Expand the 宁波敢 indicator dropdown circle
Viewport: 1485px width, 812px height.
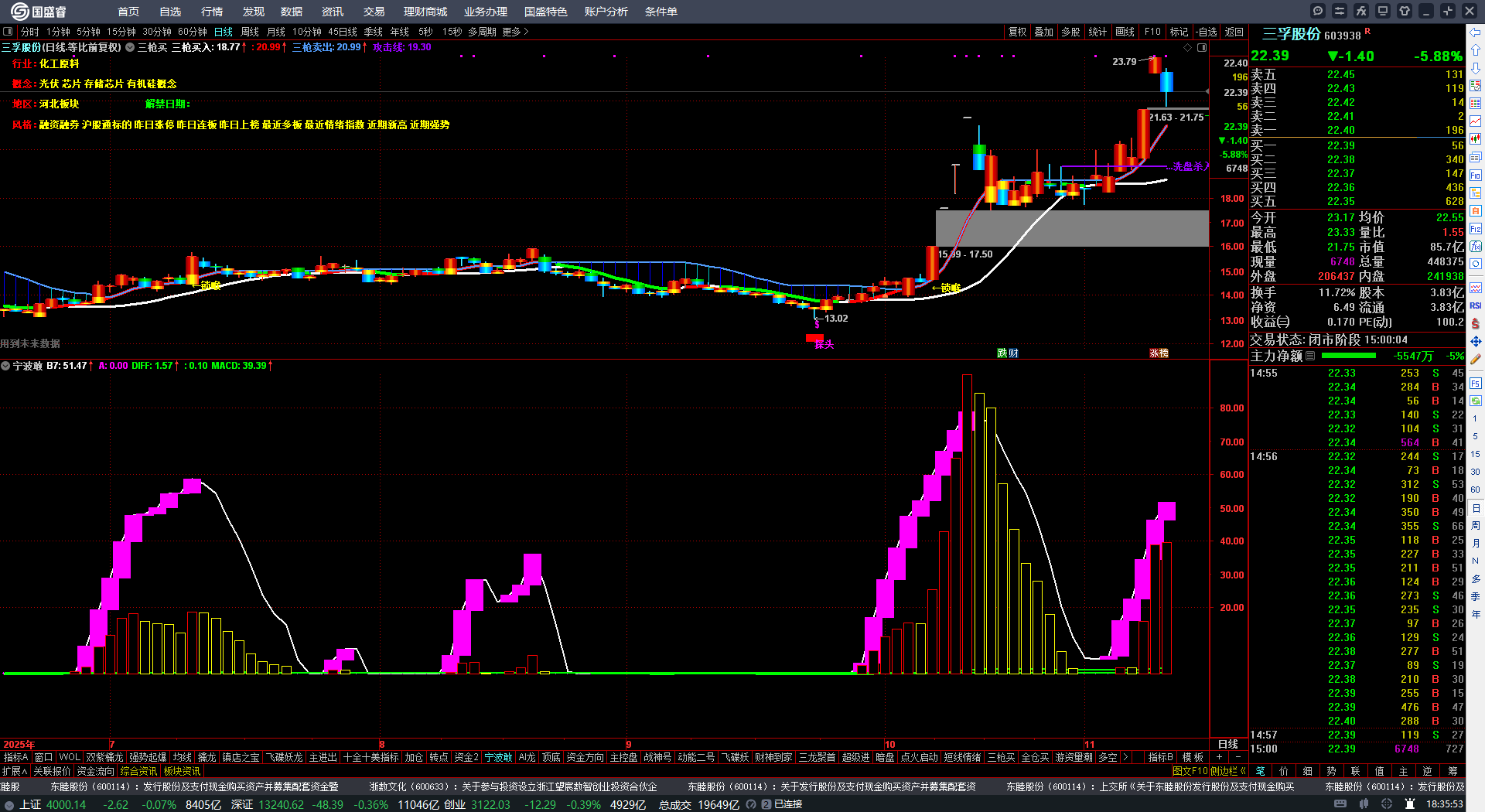[5, 366]
